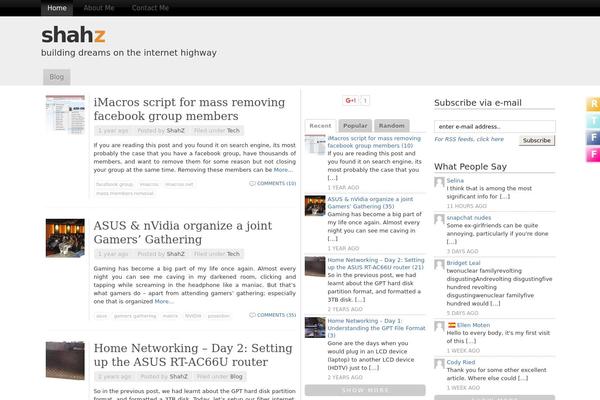Screen dimensions: 600x400
Task: Click More… link in Gamers' Gathering excerpt
Action: tap(164, 301)
